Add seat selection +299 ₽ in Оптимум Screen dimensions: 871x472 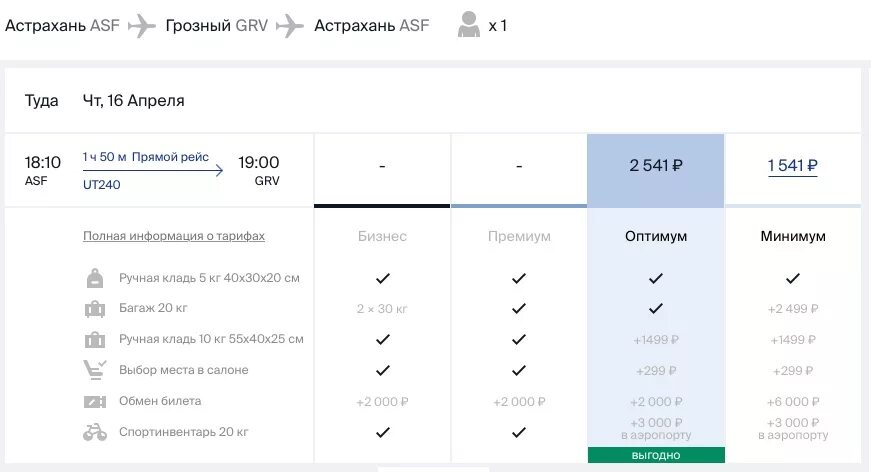coord(655,370)
